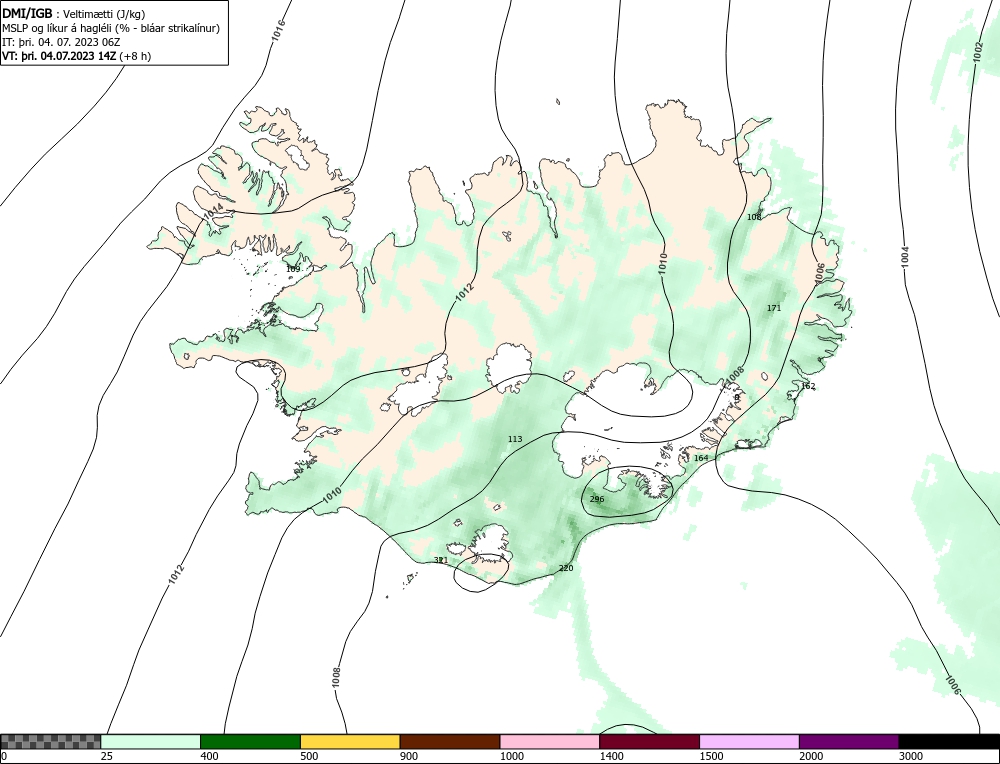Pick the dark red 1400–1500 legend swatch
This screenshot has width=1000, height=764.
tap(649, 741)
